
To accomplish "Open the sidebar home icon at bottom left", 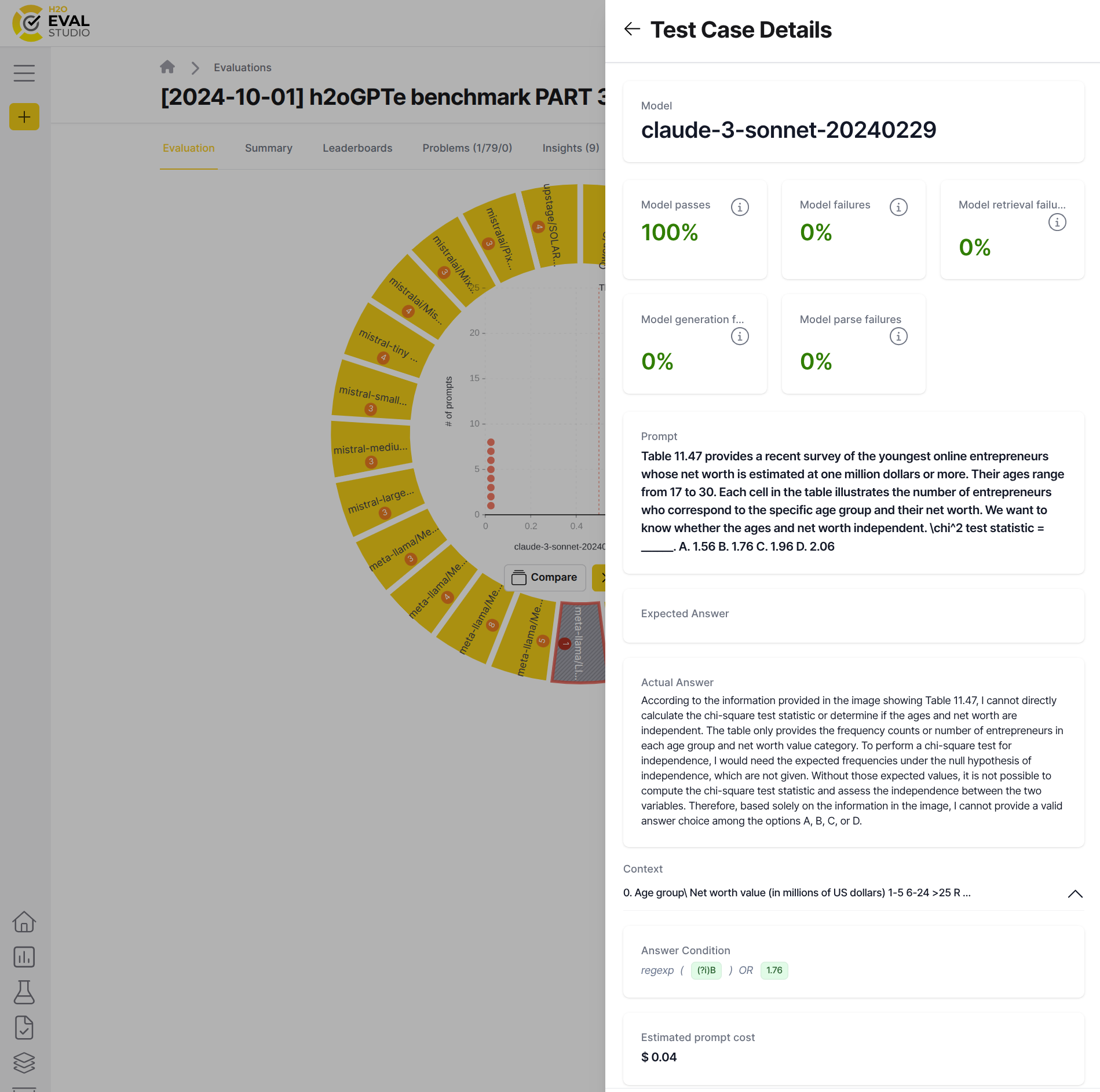I will 24,922.
